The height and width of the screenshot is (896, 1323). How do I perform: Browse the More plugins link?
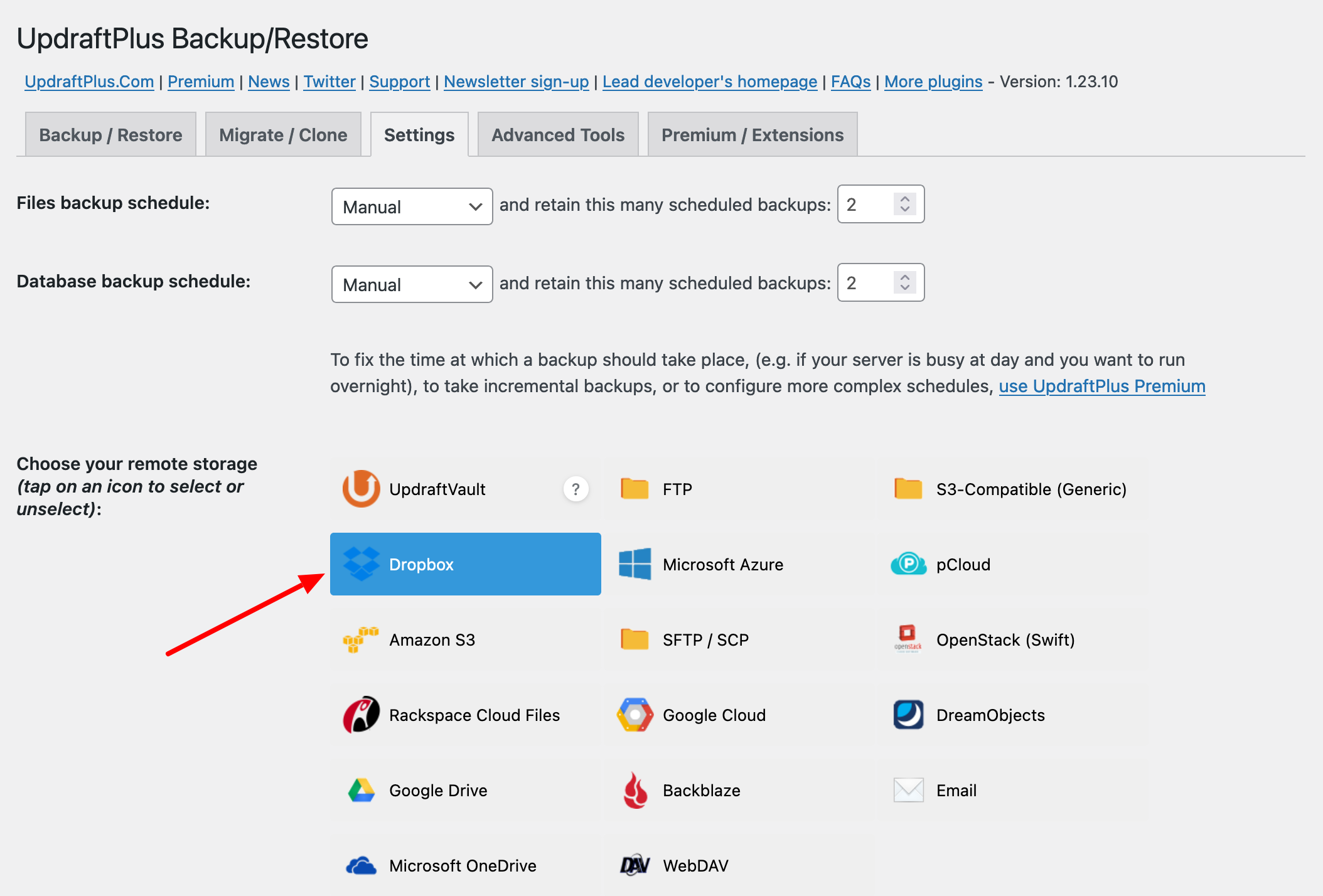click(933, 82)
